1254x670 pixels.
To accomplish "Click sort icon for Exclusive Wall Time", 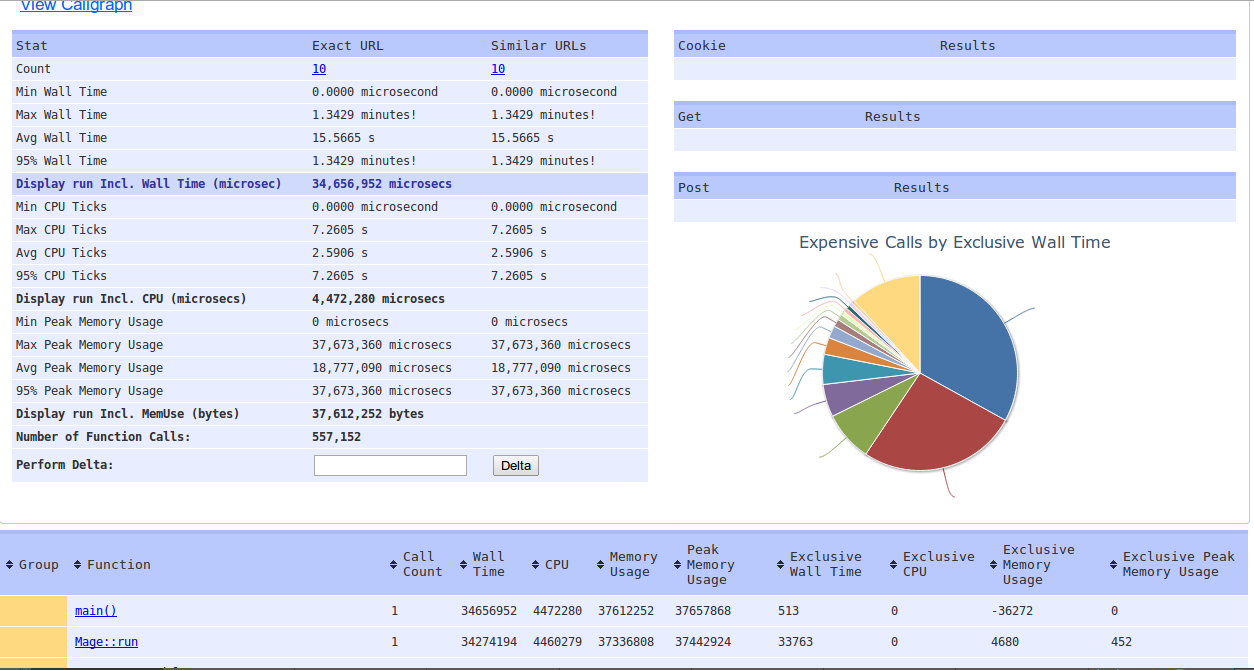I will pyautogui.click(x=781, y=565).
